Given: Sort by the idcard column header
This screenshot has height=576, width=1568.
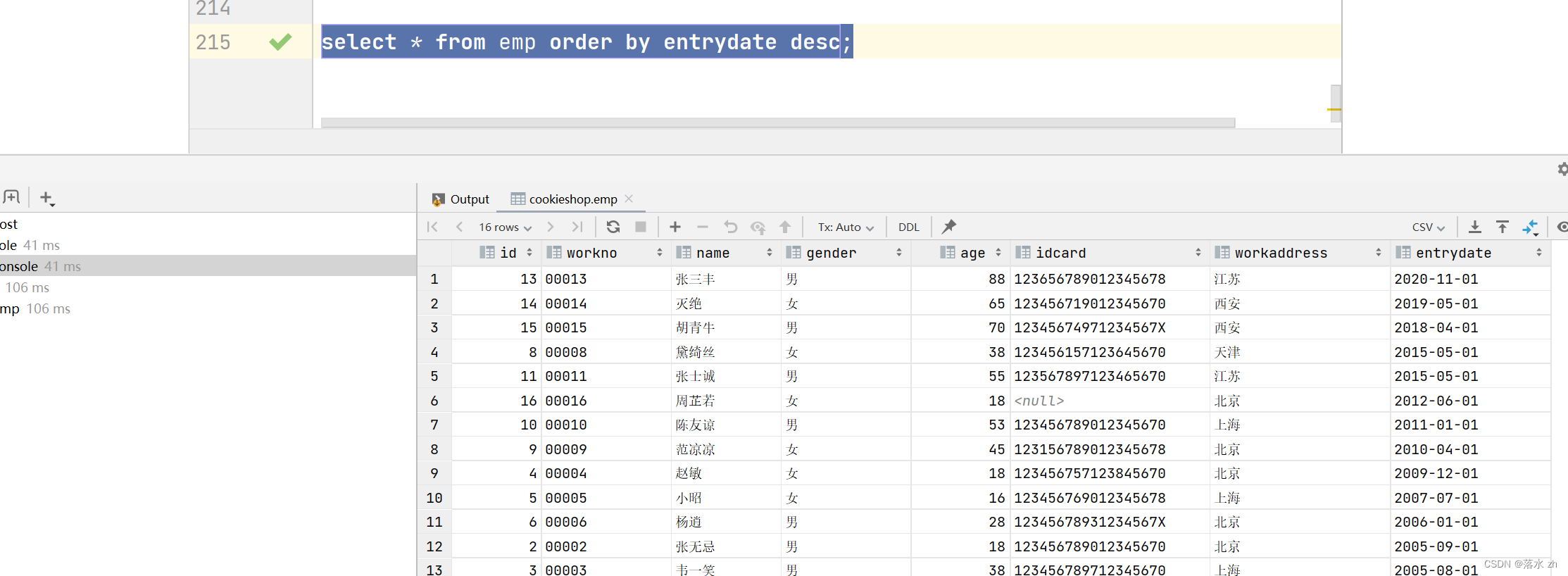Looking at the screenshot, I should (1110, 253).
